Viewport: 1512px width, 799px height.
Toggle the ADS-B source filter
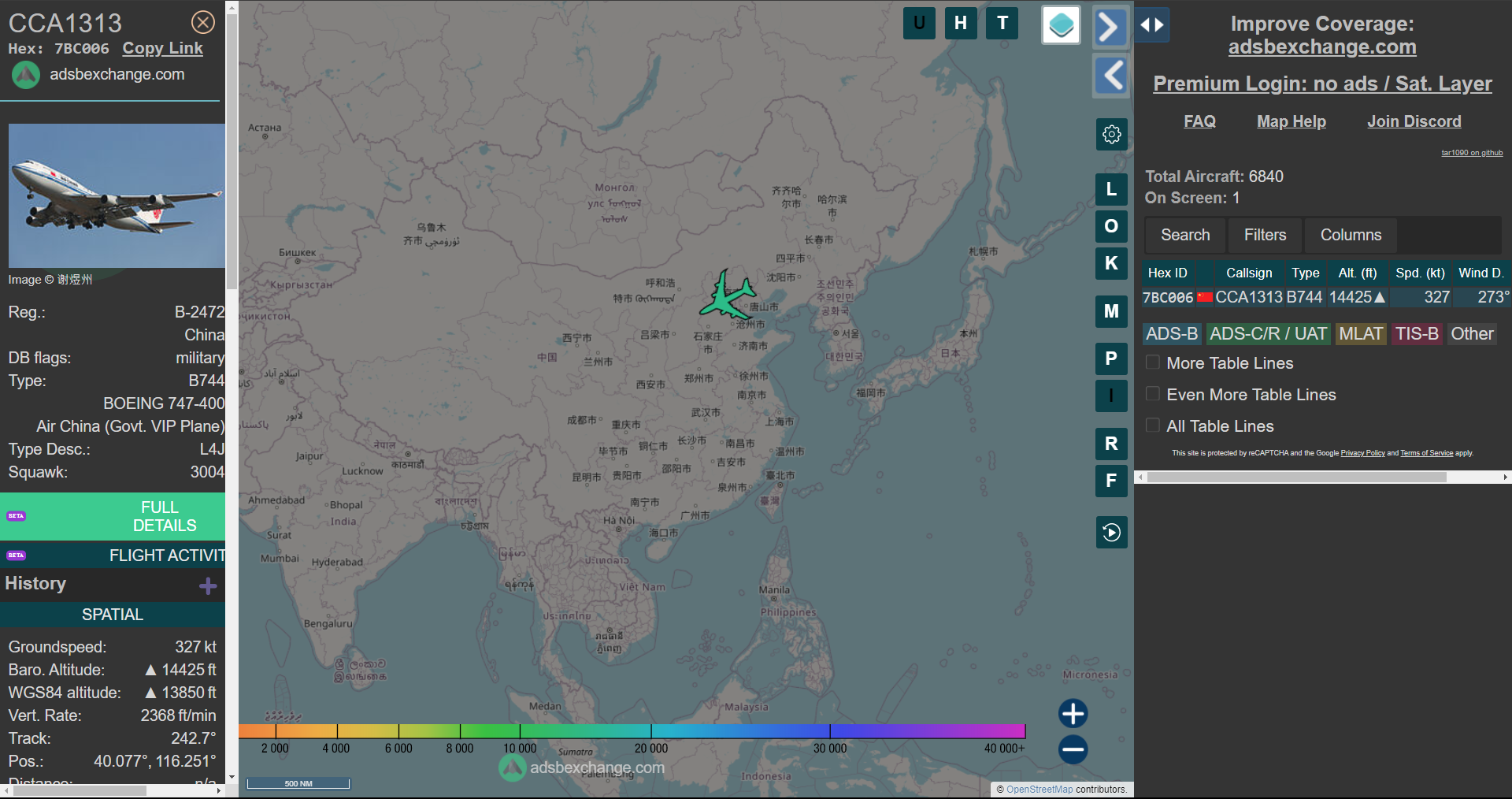tap(1172, 334)
